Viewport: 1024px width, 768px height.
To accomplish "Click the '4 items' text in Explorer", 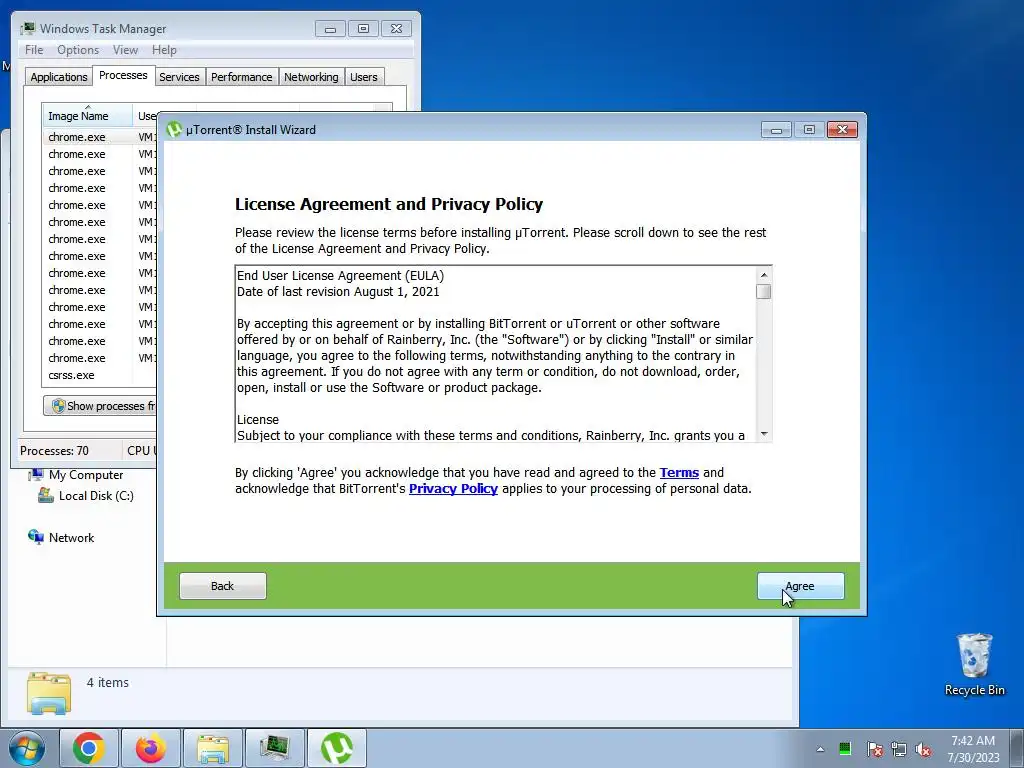I will click(x=108, y=682).
